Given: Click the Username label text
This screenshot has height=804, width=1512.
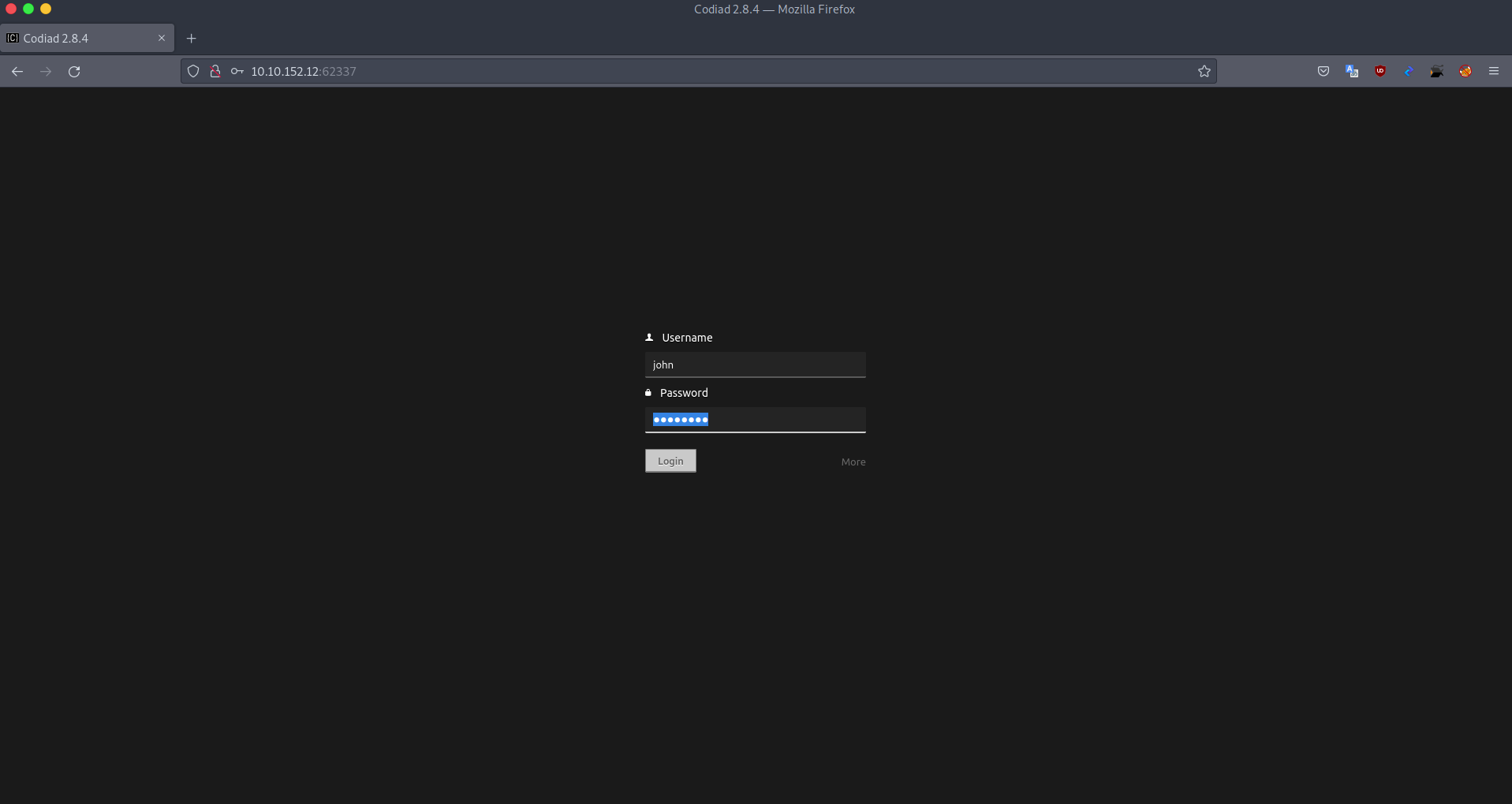Looking at the screenshot, I should point(687,338).
